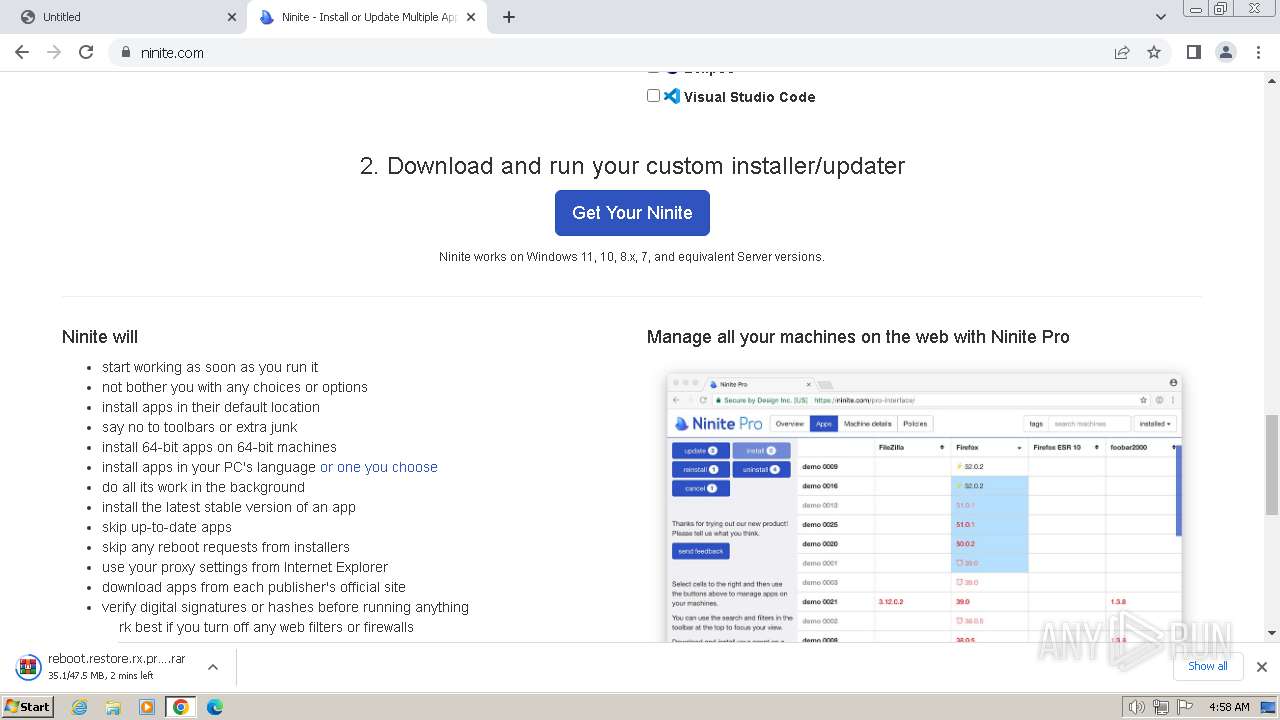
Task: View site information lock icon
Action: click(126, 52)
